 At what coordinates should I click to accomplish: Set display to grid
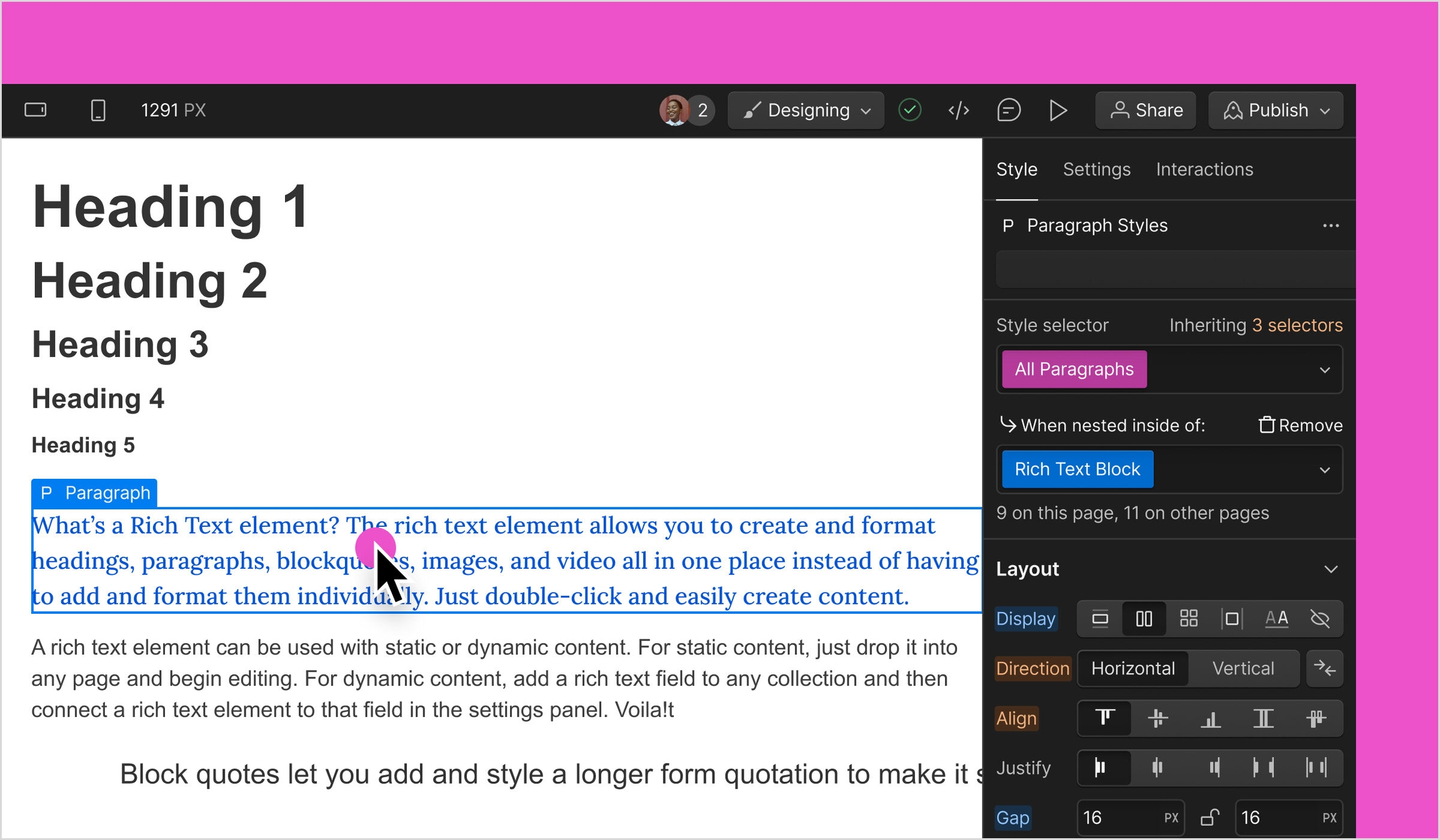coord(1188,619)
